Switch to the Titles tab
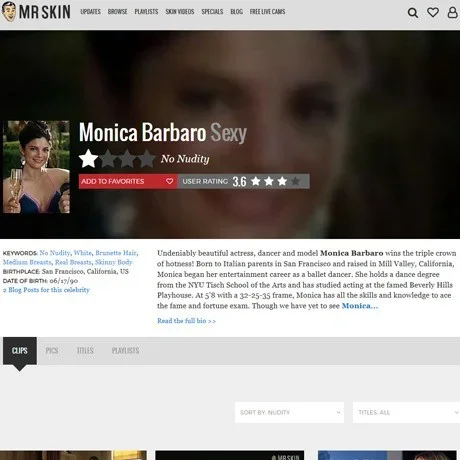460x460 pixels. (x=85, y=351)
